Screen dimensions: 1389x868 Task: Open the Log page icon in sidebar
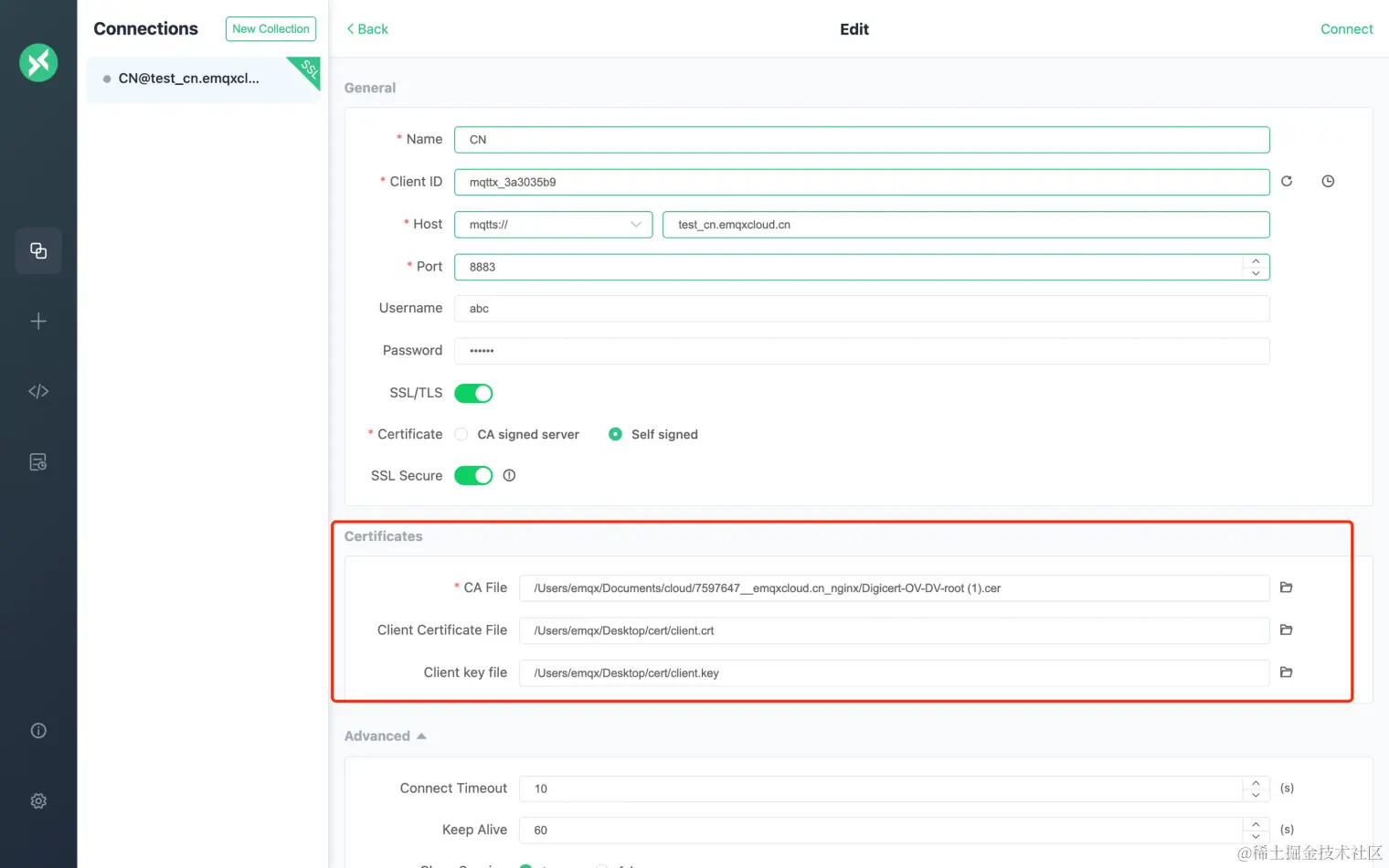pos(38,462)
